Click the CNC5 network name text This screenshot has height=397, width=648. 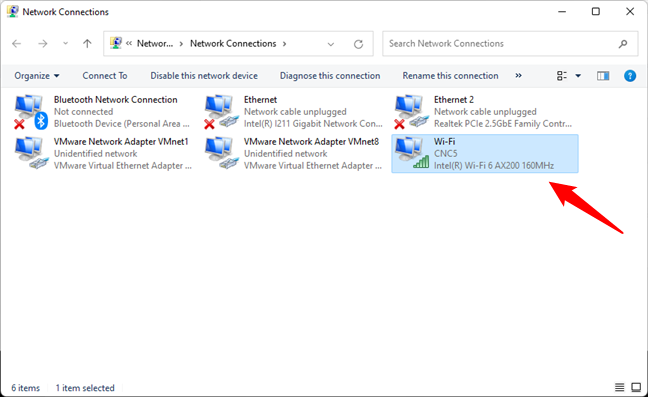tap(446, 153)
